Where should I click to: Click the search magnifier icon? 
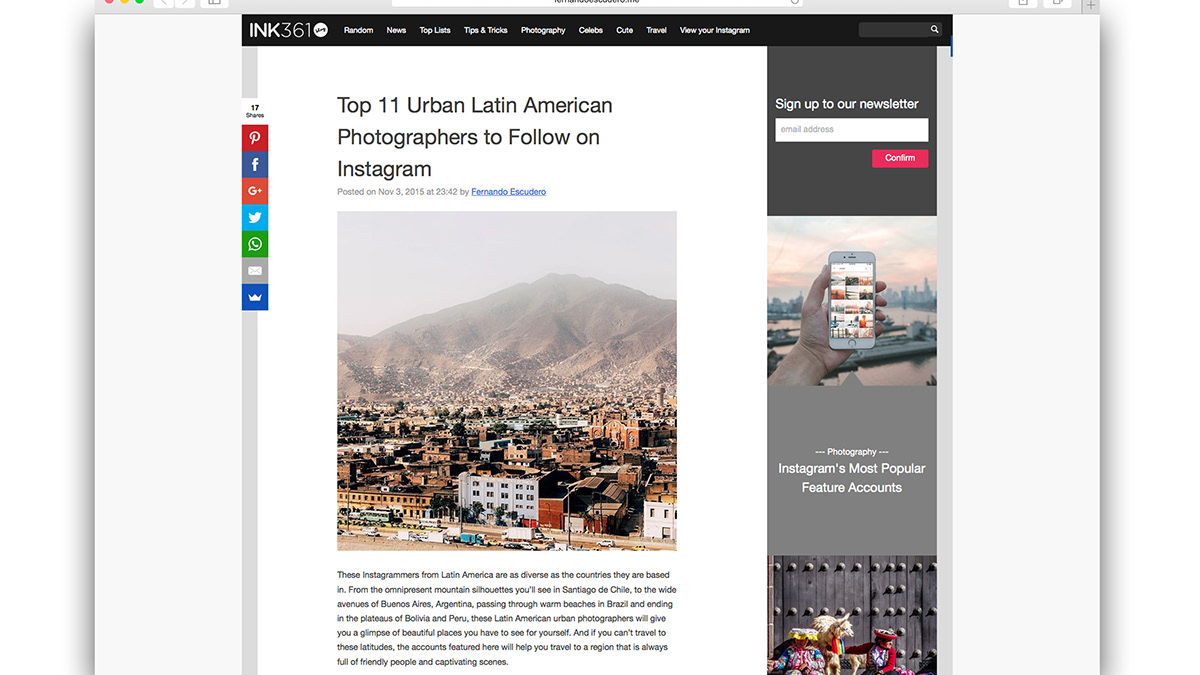click(935, 30)
